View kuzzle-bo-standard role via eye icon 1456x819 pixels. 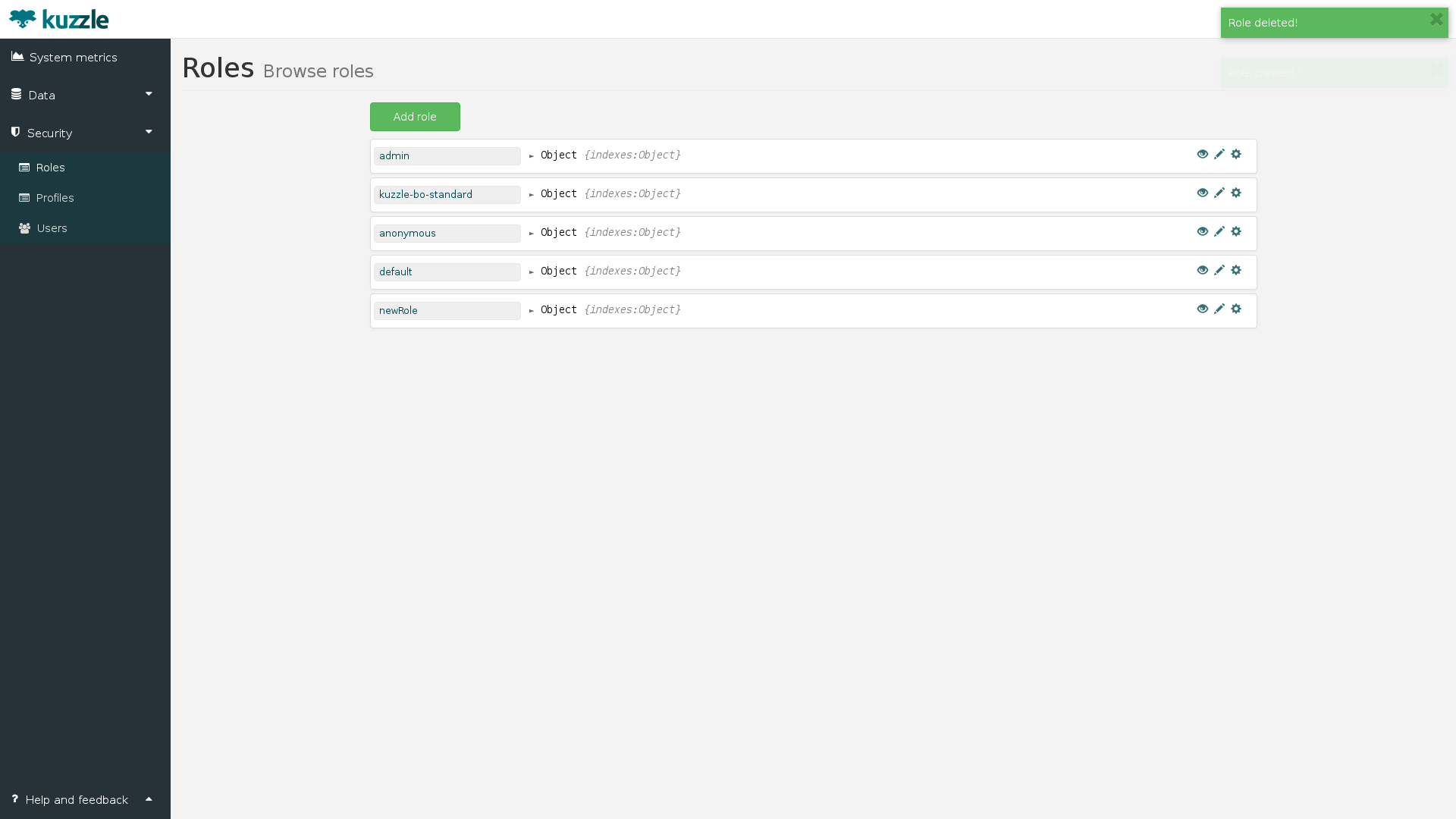(x=1203, y=193)
